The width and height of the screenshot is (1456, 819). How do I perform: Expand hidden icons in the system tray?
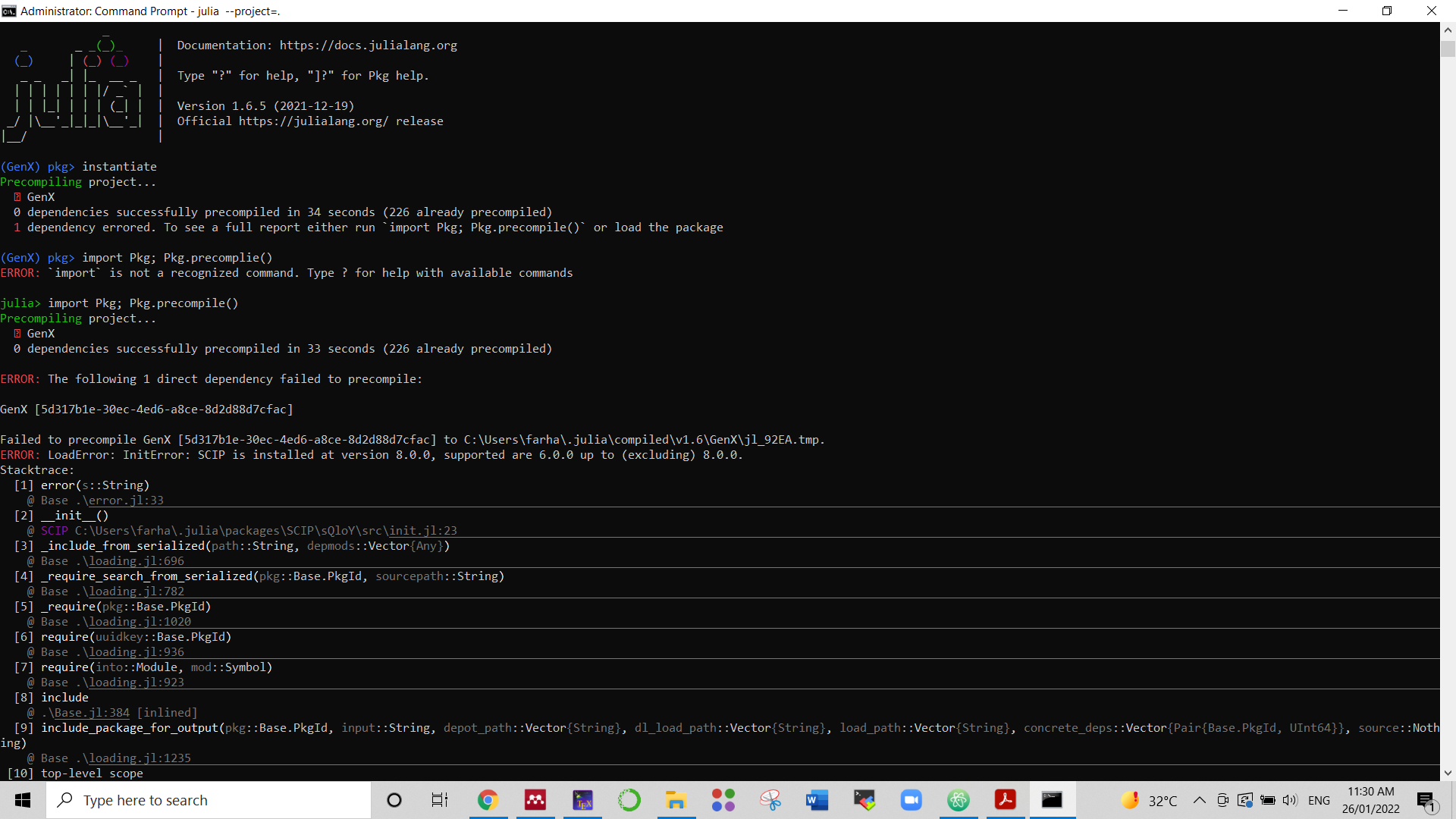pyautogui.click(x=1200, y=800)
